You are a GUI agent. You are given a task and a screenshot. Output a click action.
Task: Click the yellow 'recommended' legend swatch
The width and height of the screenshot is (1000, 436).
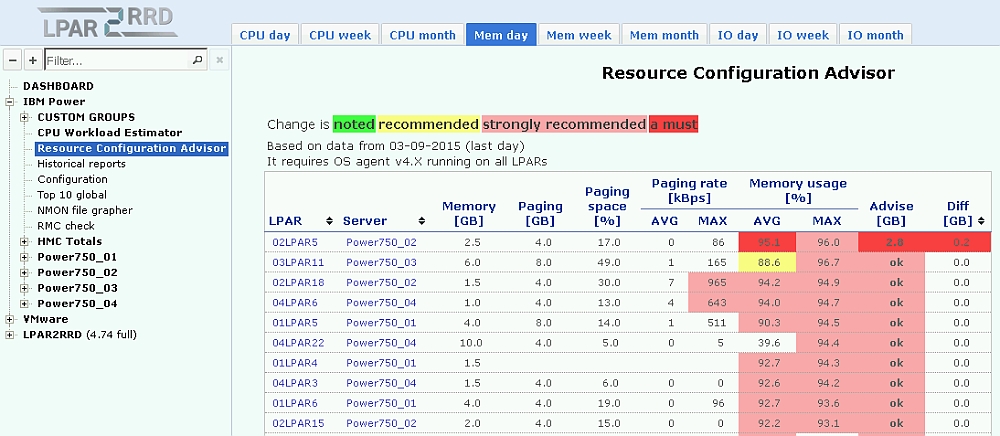click(429, 124)
